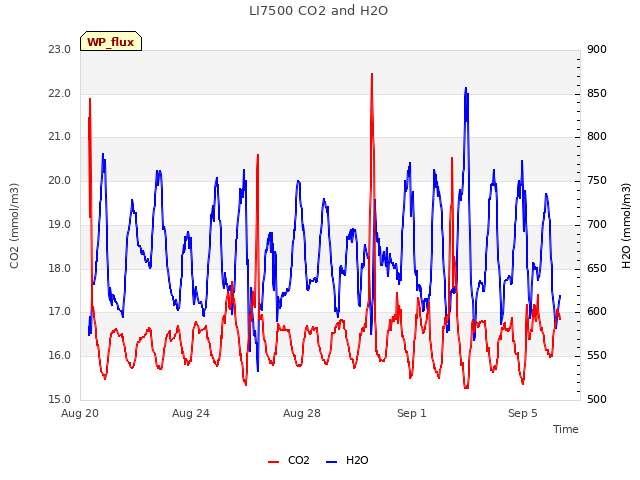The height and width of the screenshot is (480, 640).
Task: Click the 850 right axis value
Action: pos(597,93)
